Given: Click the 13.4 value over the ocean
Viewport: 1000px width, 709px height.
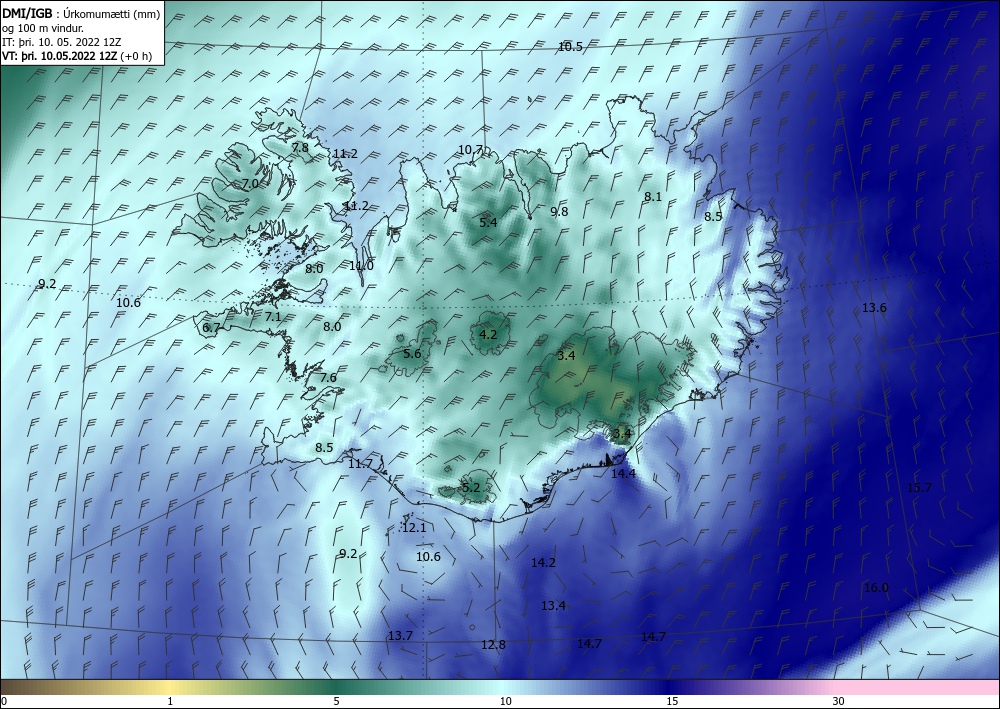Looking at the screenshot, I should [x=553, y=605].
